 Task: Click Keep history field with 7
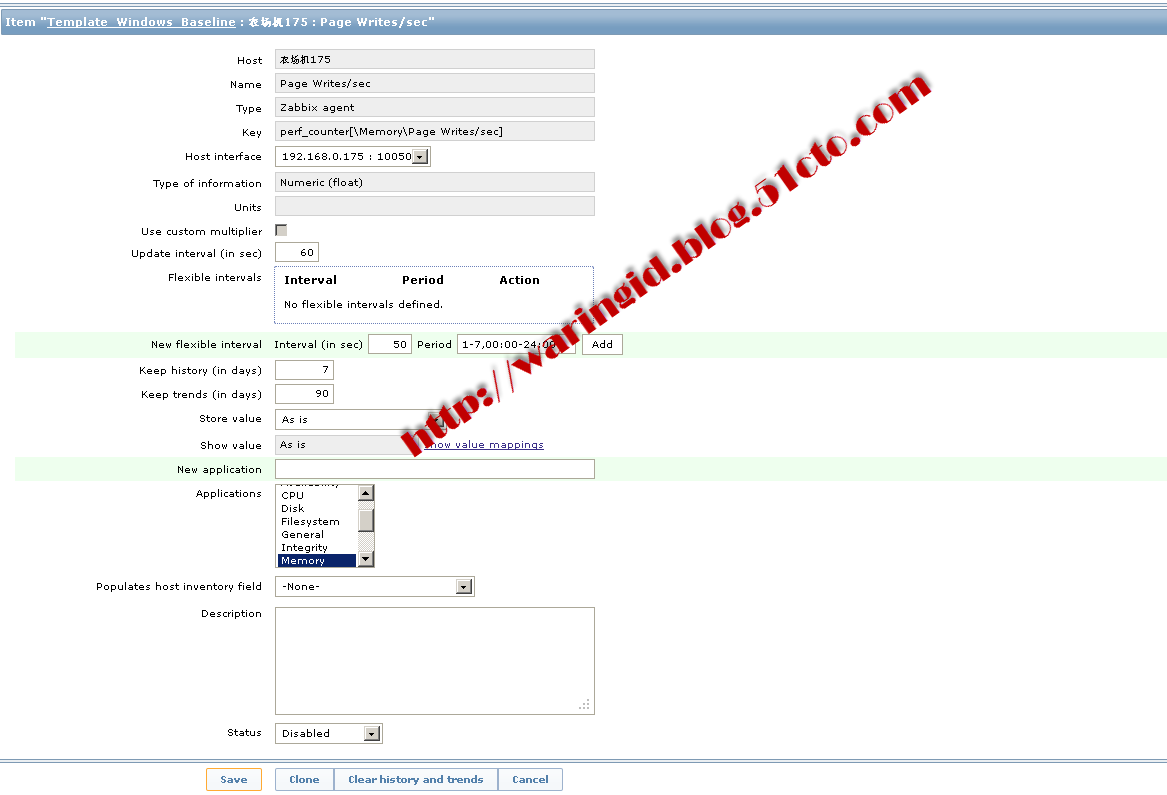(304, 370)
